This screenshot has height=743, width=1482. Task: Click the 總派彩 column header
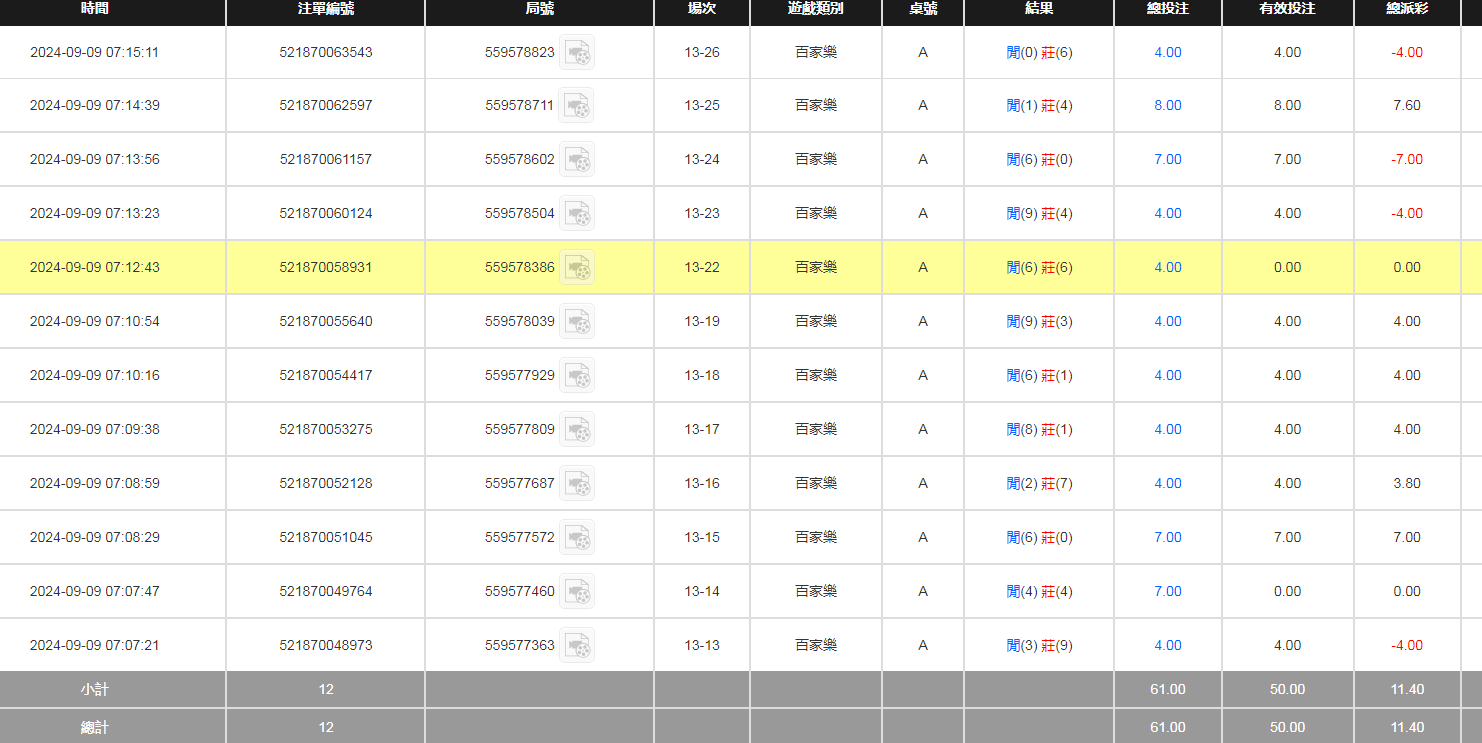click(x=1406, y=9)
